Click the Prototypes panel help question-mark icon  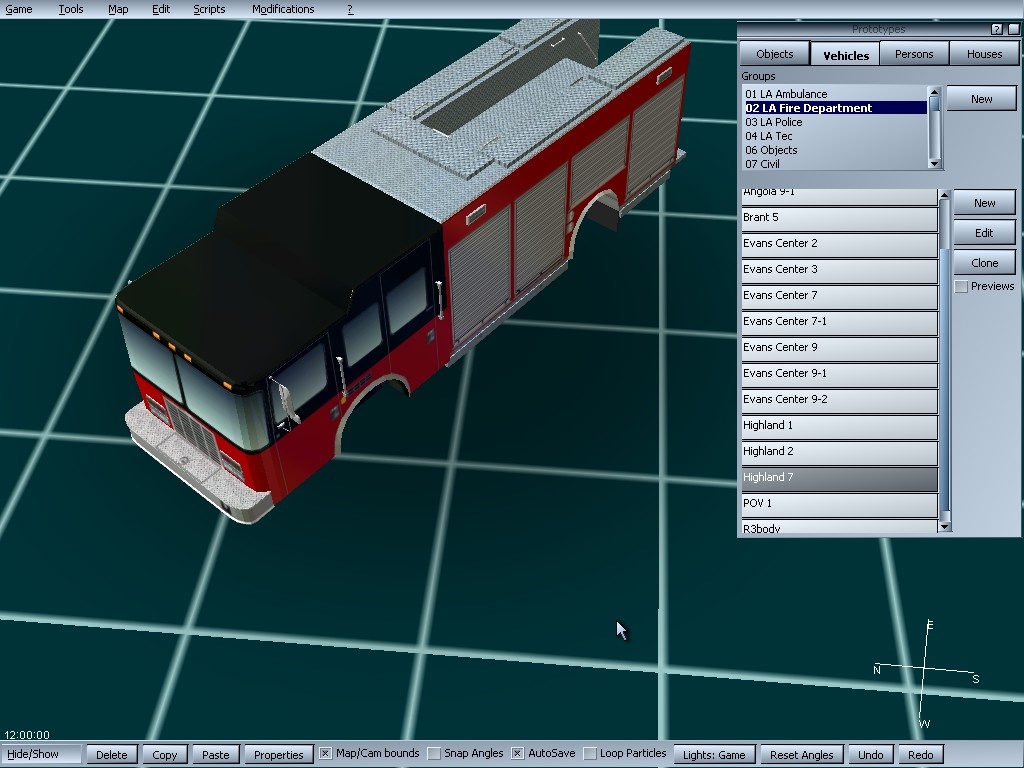point(996,29)
